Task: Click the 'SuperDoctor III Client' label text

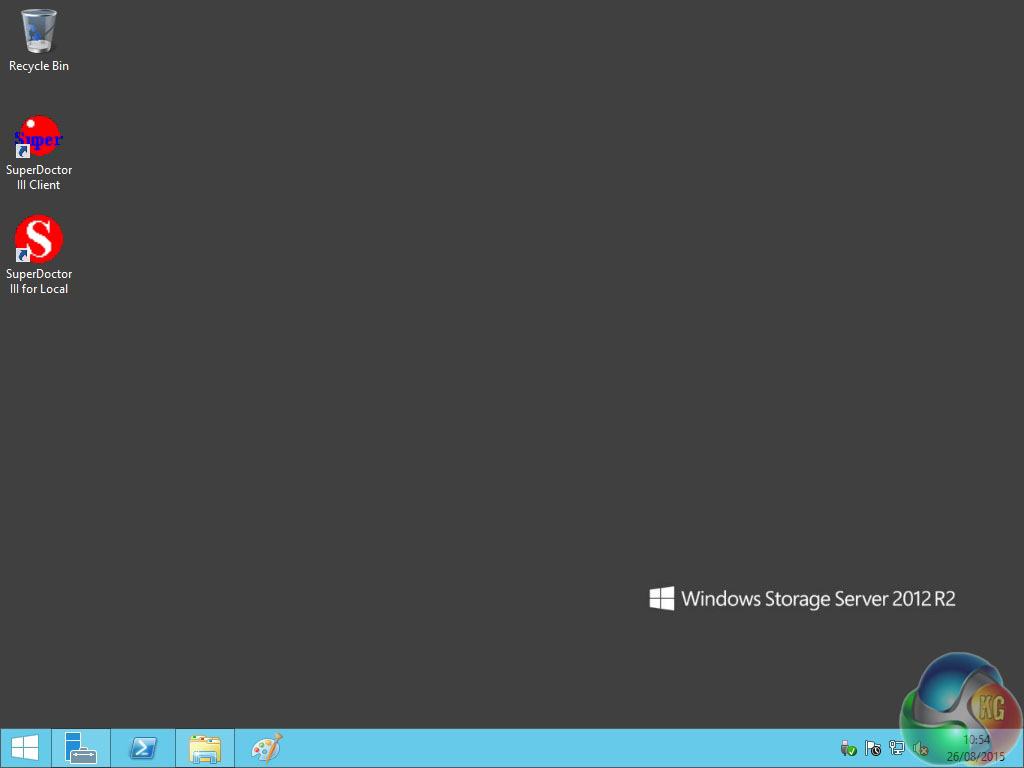Action: coord(39,177)
